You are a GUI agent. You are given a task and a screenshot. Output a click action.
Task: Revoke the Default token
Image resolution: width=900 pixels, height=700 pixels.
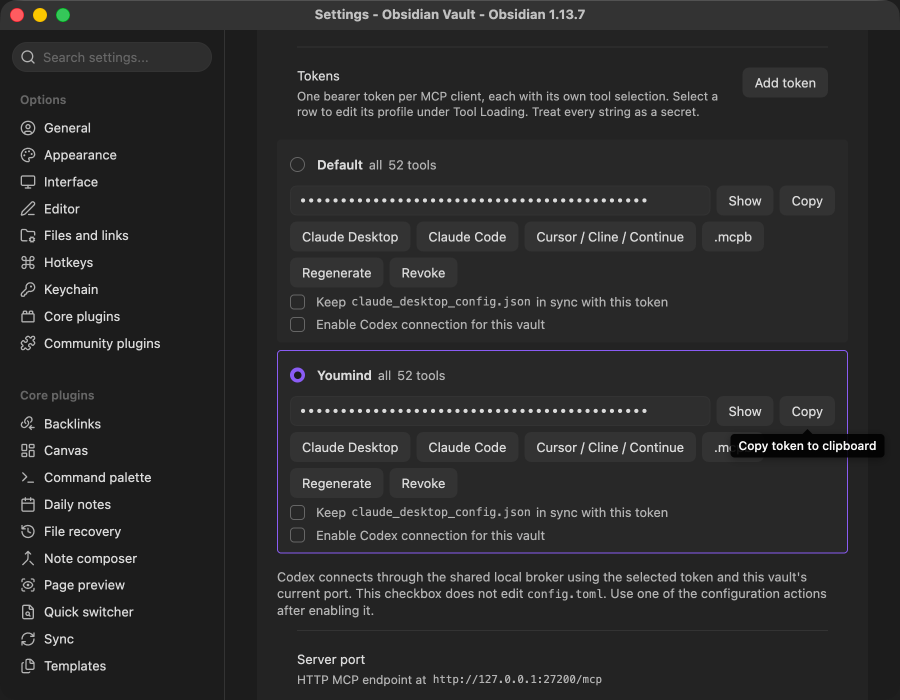[423, 273]
